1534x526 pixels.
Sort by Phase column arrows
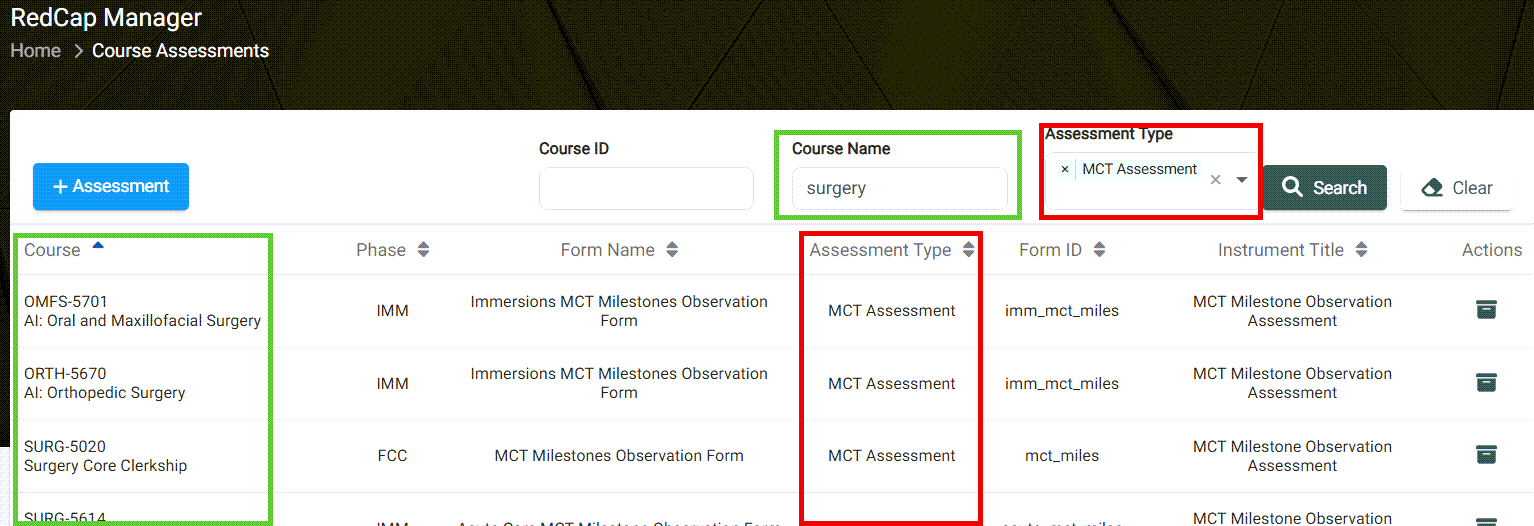click(x=423, y=250)
